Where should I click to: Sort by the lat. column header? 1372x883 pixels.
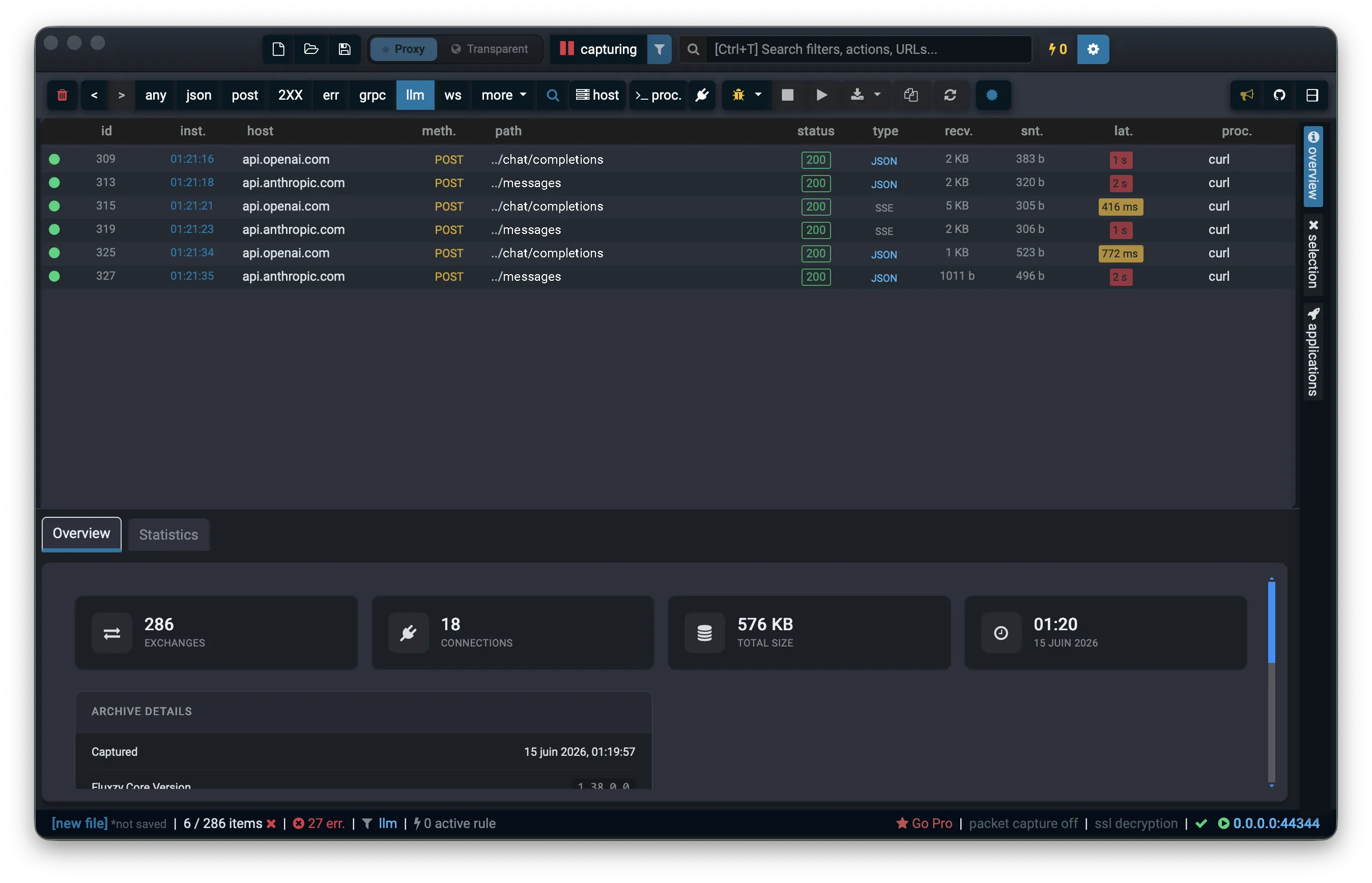pyautogui.click(x=1123, y=131)
